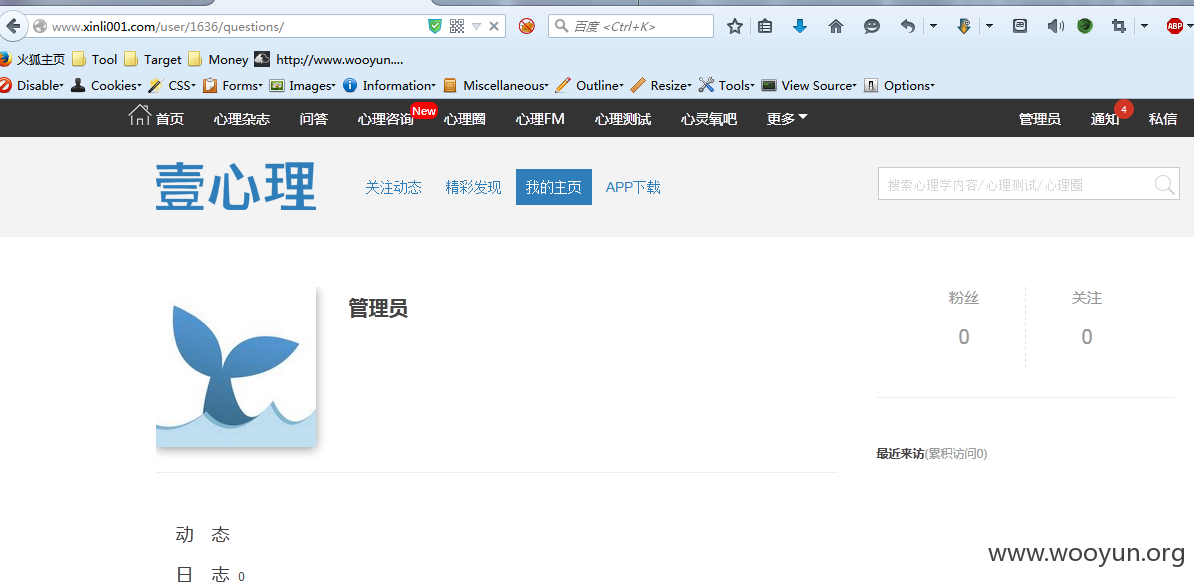Open the APP下载 tab
This screenshot has height=582, width=1194.
point(633,187)
